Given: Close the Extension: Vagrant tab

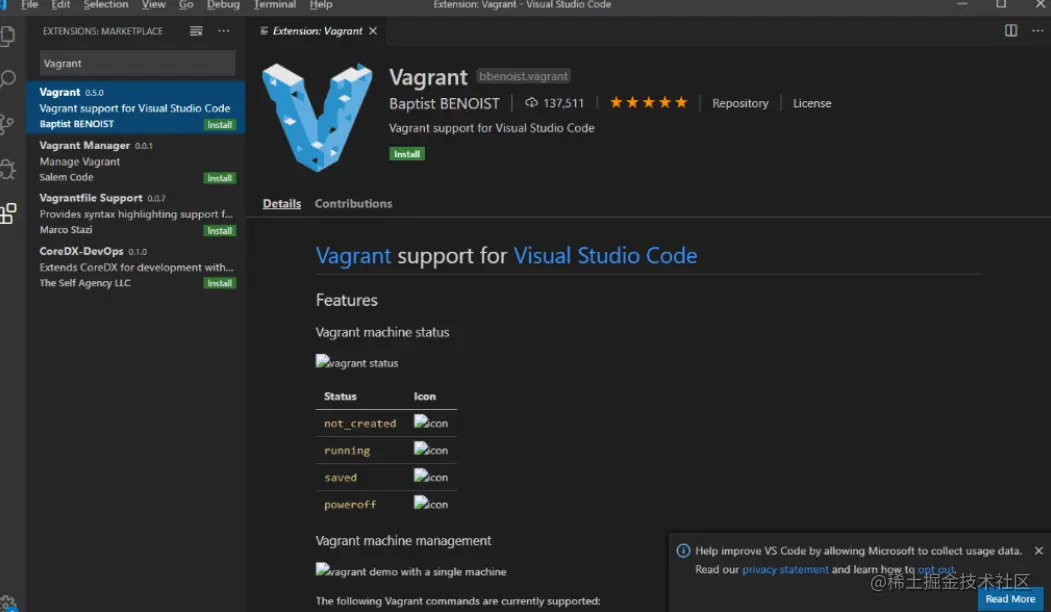Looking at the screenshot, I should (373, 31).
